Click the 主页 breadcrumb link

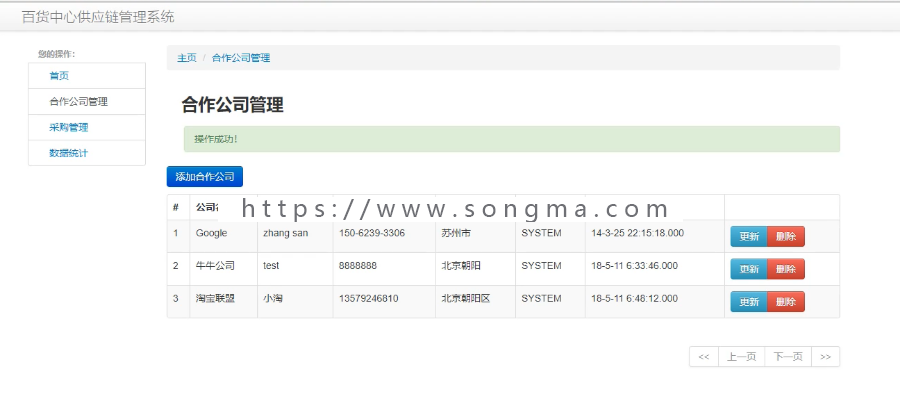click(x=187, y=58)
